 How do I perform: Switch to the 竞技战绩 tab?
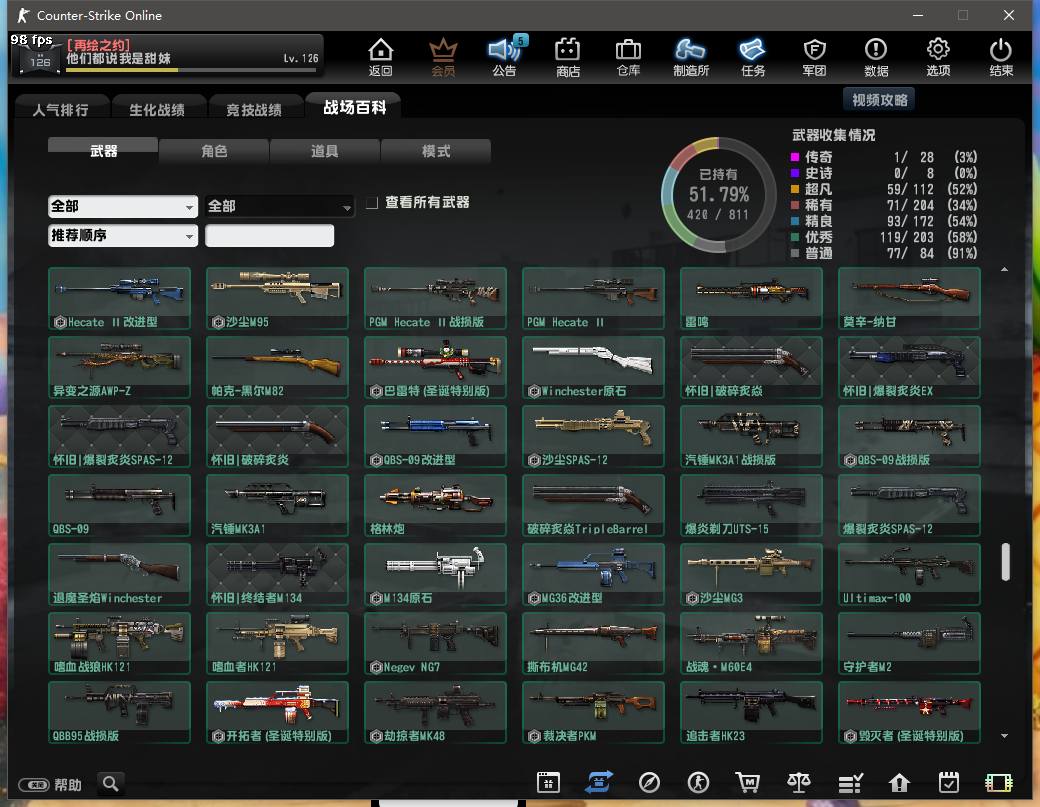pos(254,109)
